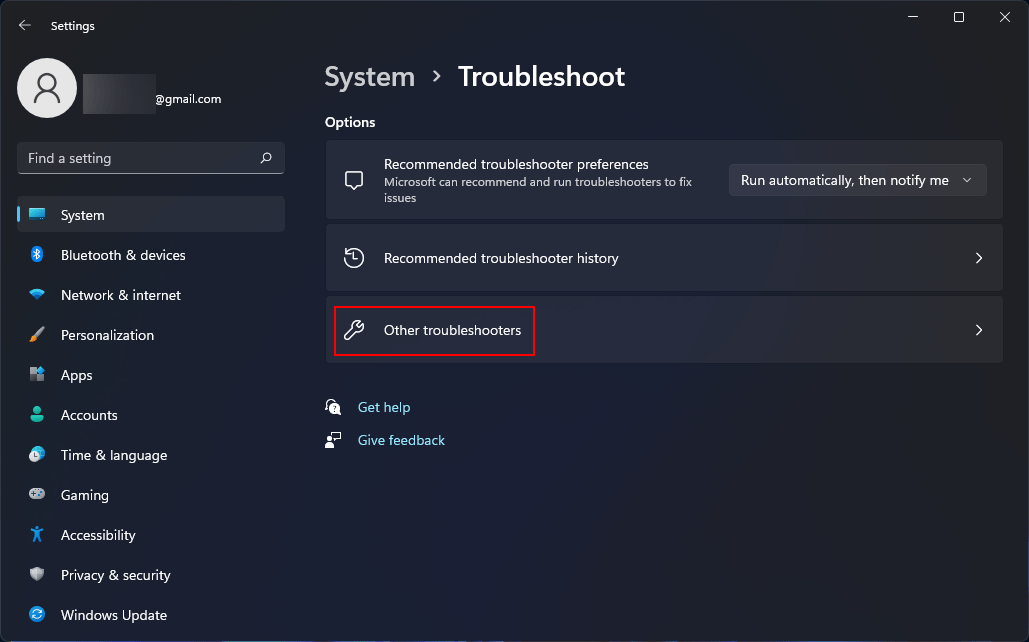Click the Gaming controller icon
The image size is (1029, 642).
(x=37, y=495)
